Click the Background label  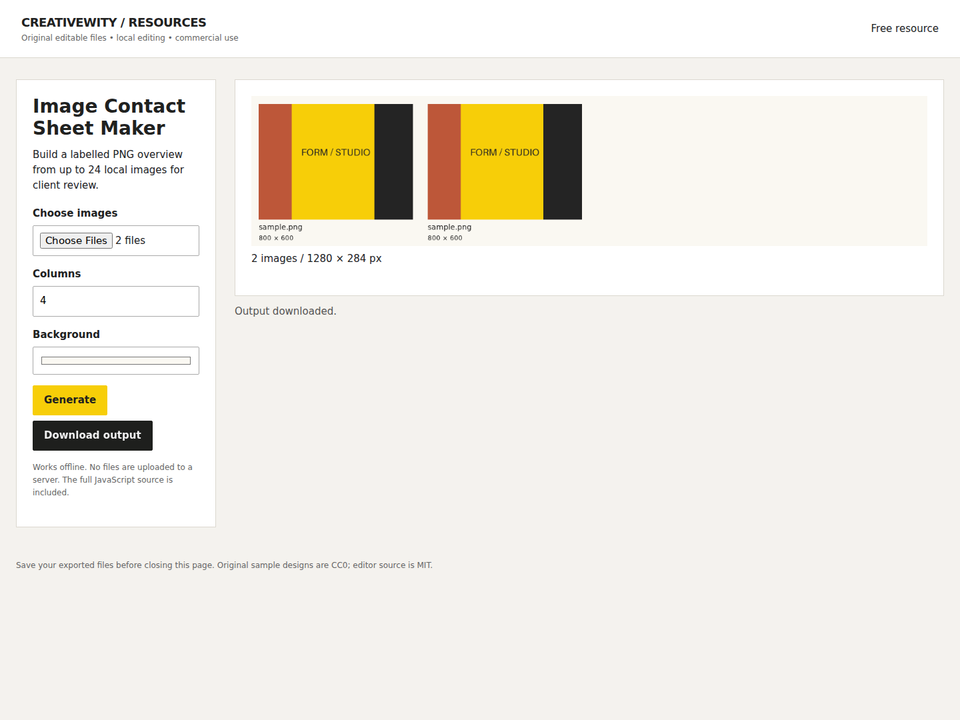66,334
